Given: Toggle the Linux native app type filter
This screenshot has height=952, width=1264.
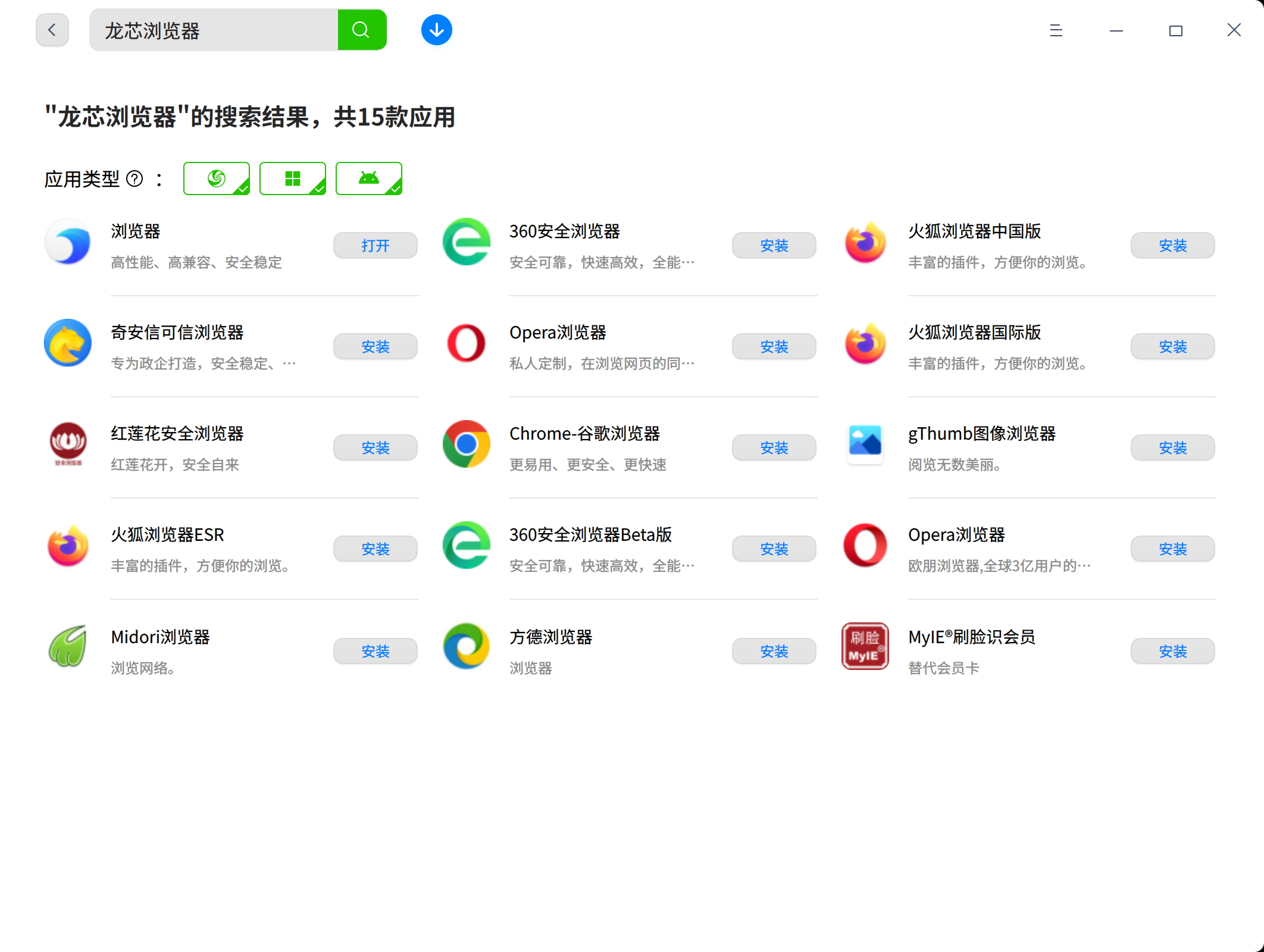Looking at the screenshot, I should point(216,178).
